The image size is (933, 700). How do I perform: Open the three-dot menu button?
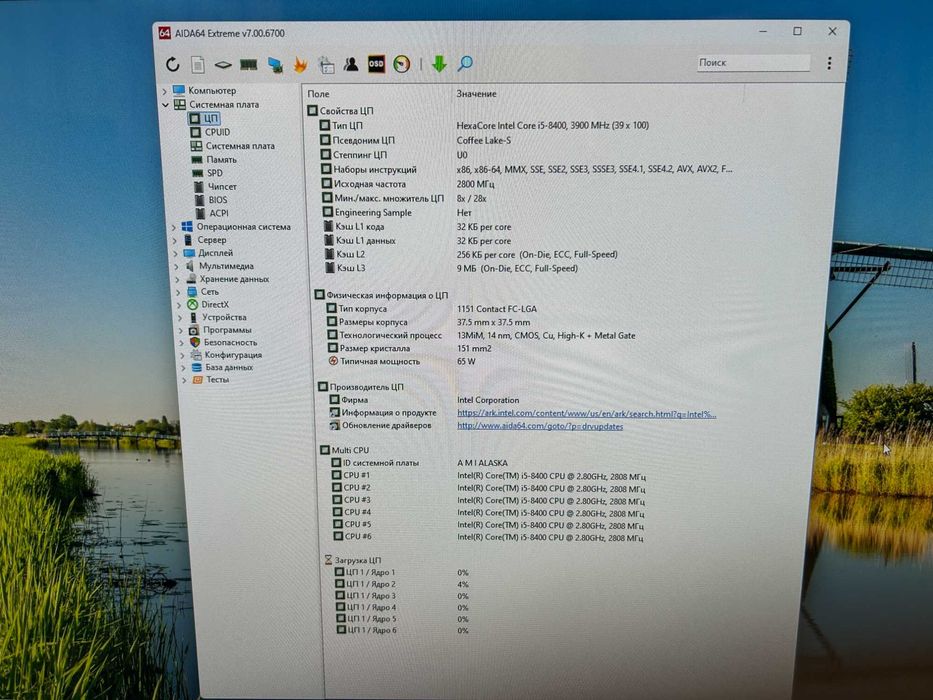point(829,63)
